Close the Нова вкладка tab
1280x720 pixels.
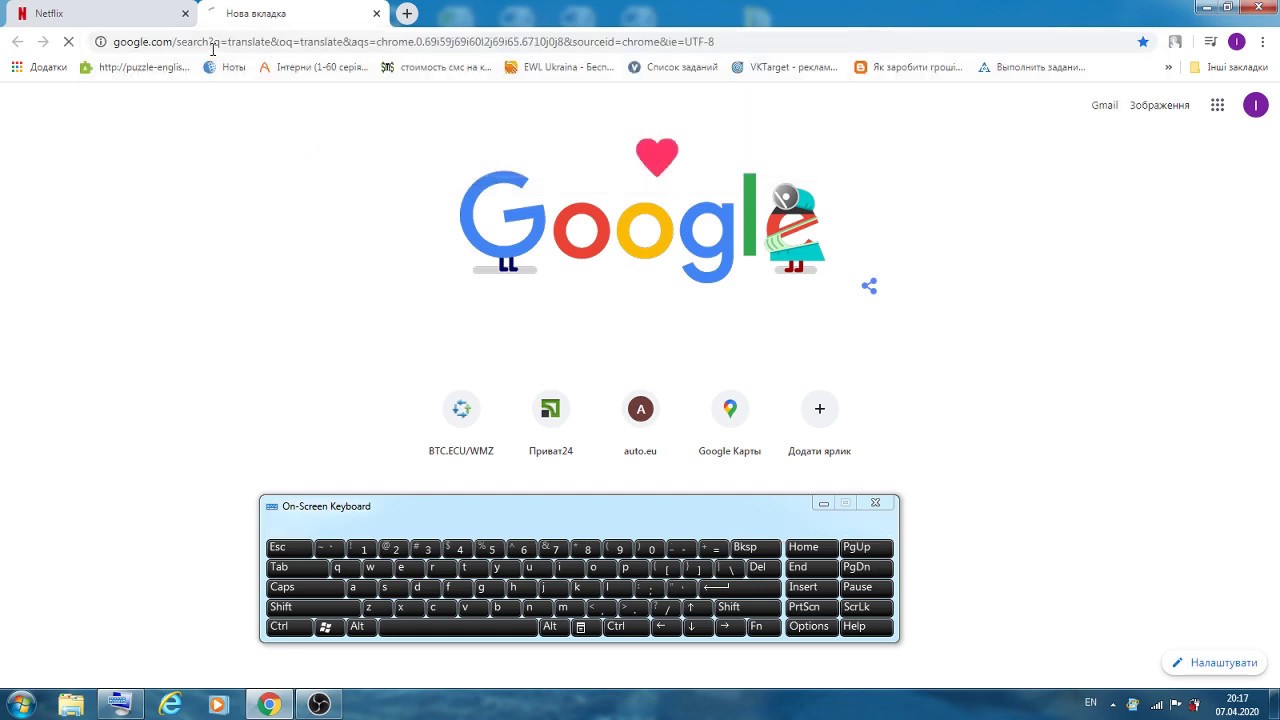click(x=376, y=14)
